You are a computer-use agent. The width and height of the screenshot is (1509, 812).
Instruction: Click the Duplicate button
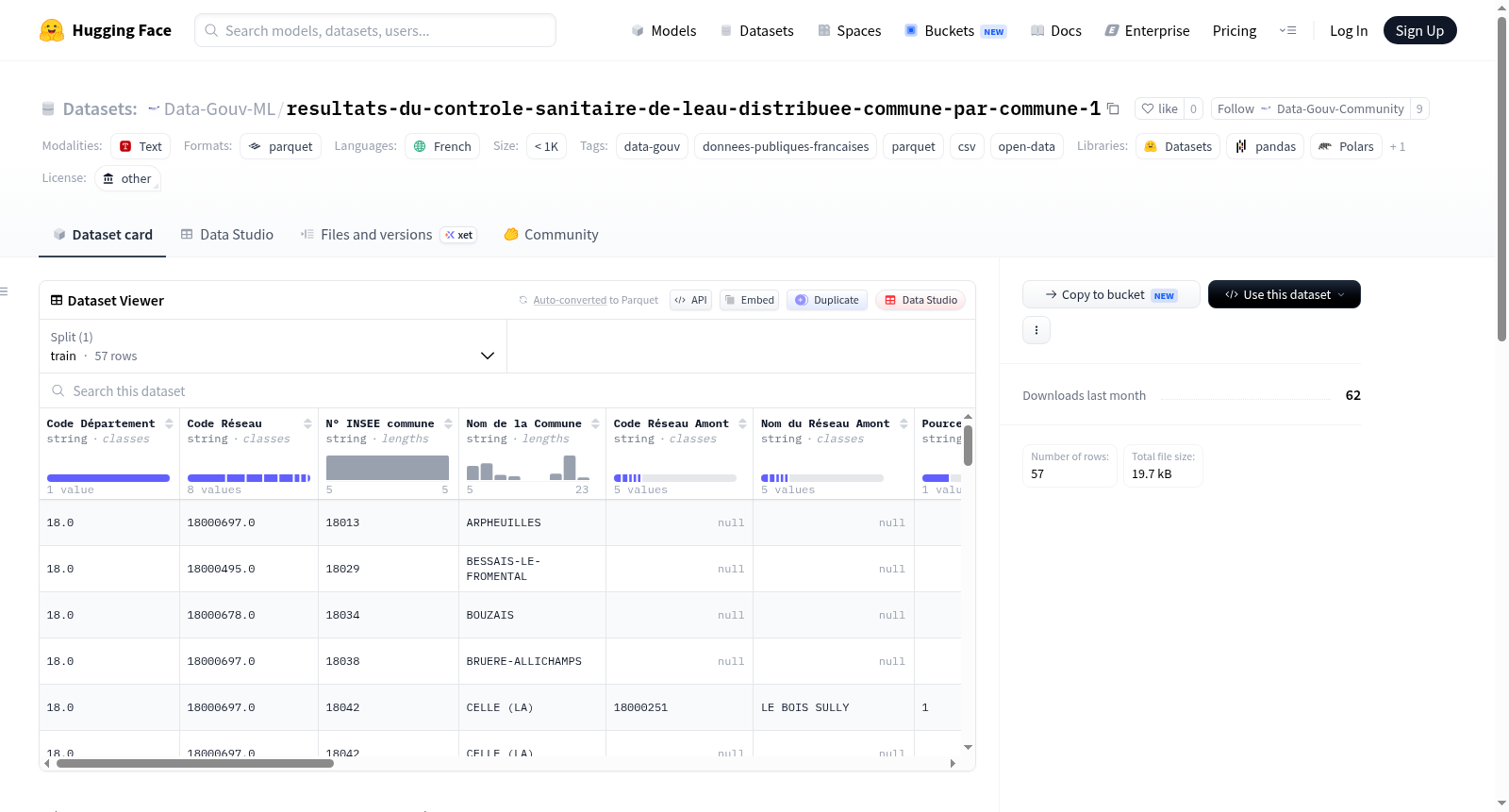coord(826,300)
